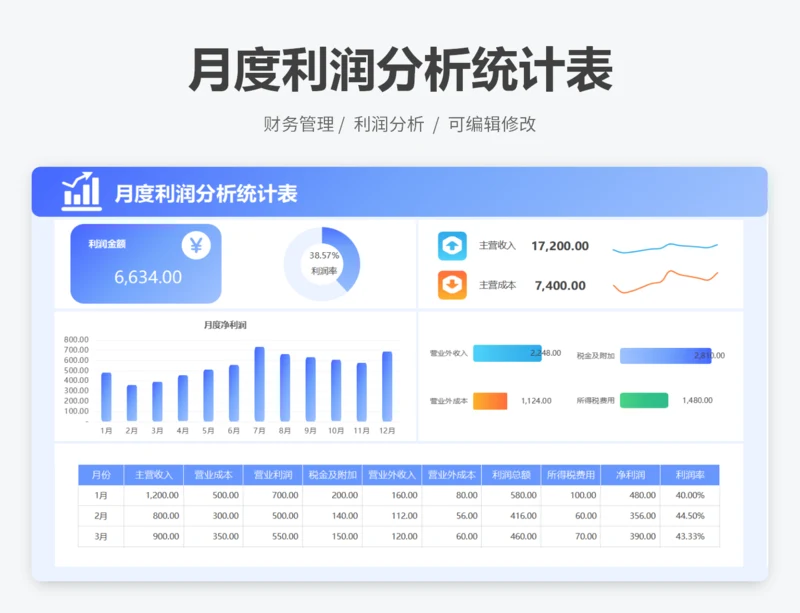800x613 pixels.
Task: Click the yen currency icon on profit card
Action: click(x=196, y=246)
